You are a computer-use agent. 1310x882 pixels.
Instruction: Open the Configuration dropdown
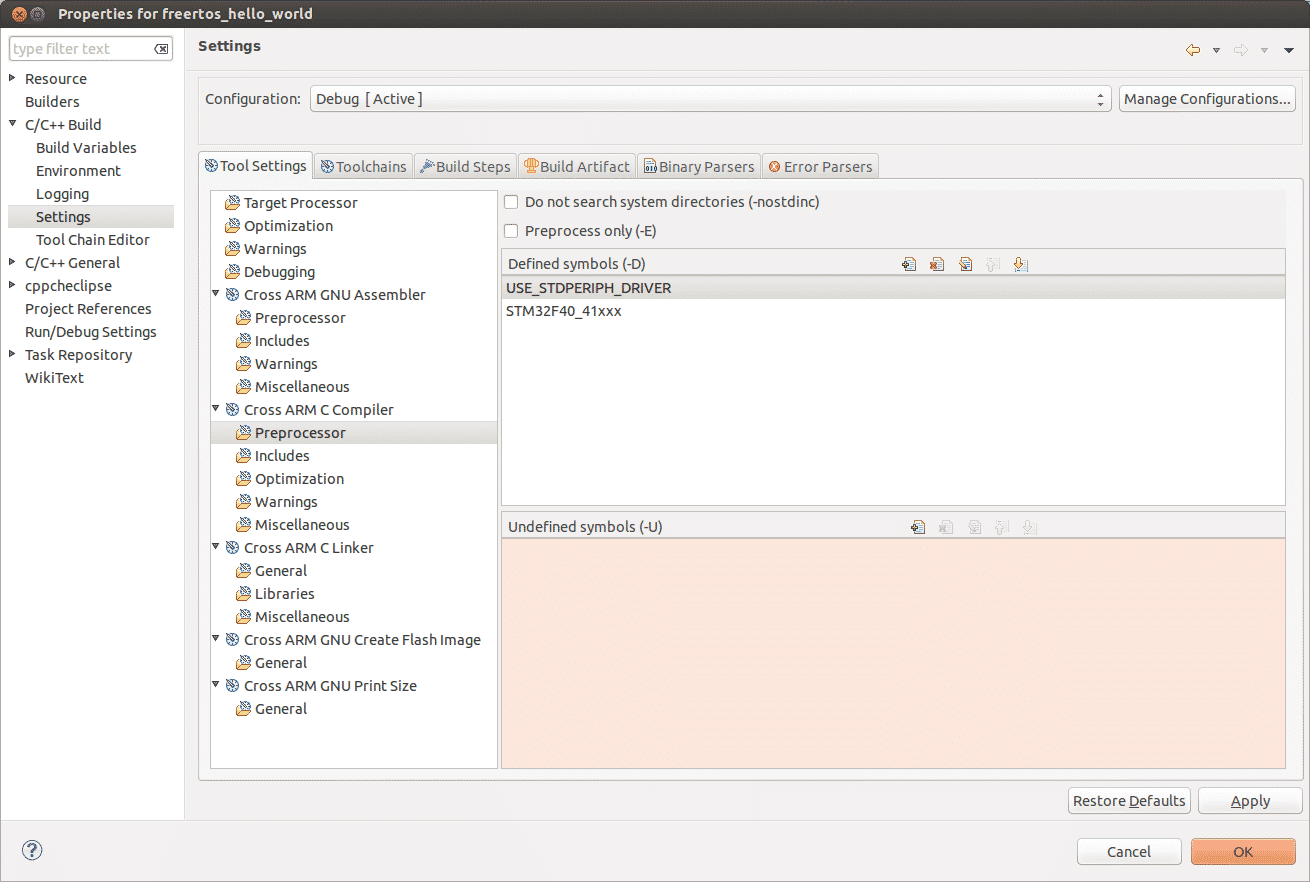1100,98
